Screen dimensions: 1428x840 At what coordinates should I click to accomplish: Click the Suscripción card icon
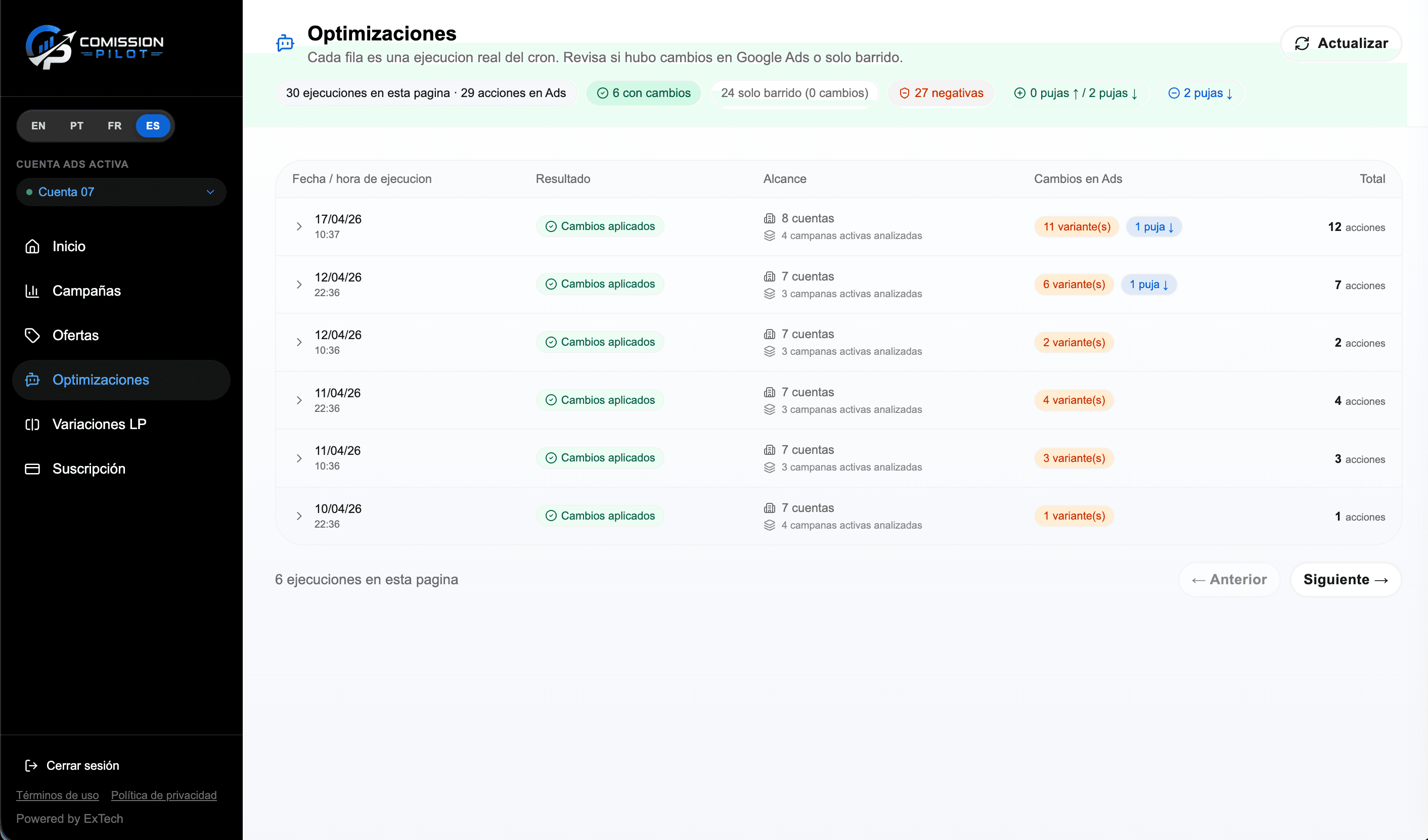[x=32, y=469]
